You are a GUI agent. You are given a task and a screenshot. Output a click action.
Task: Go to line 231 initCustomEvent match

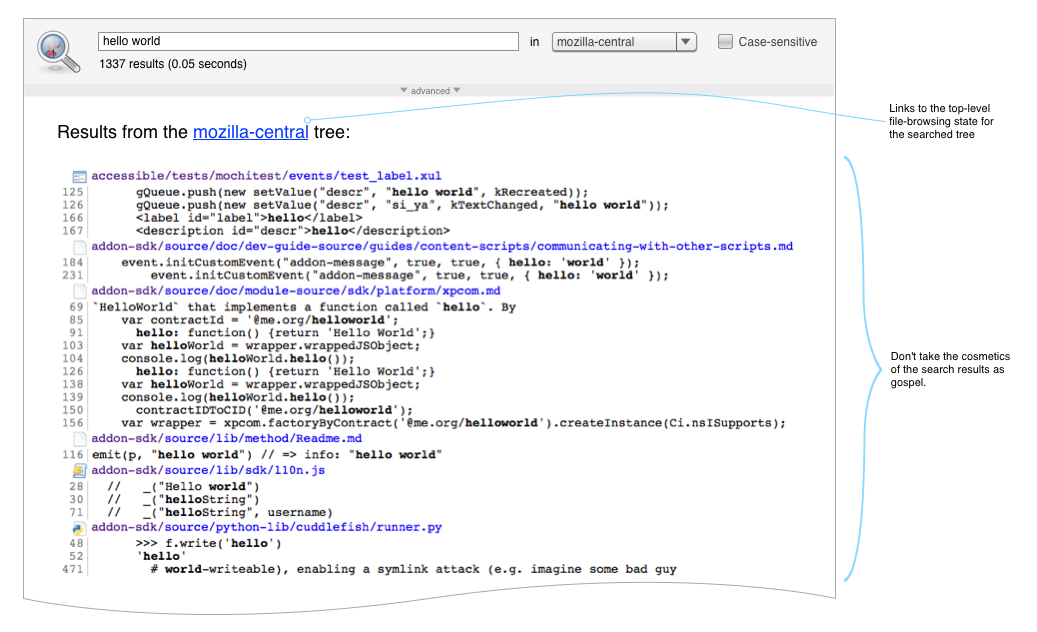73,276
